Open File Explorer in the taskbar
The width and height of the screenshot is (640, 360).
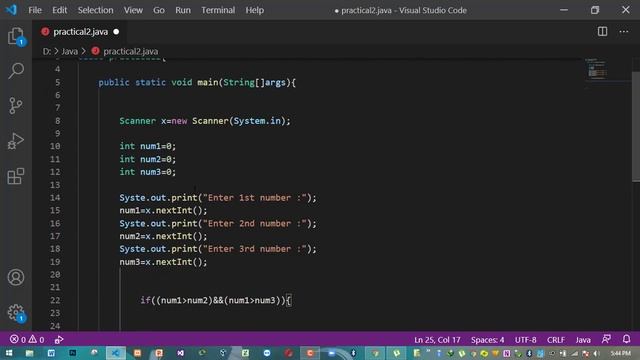(x=29, y=353)
